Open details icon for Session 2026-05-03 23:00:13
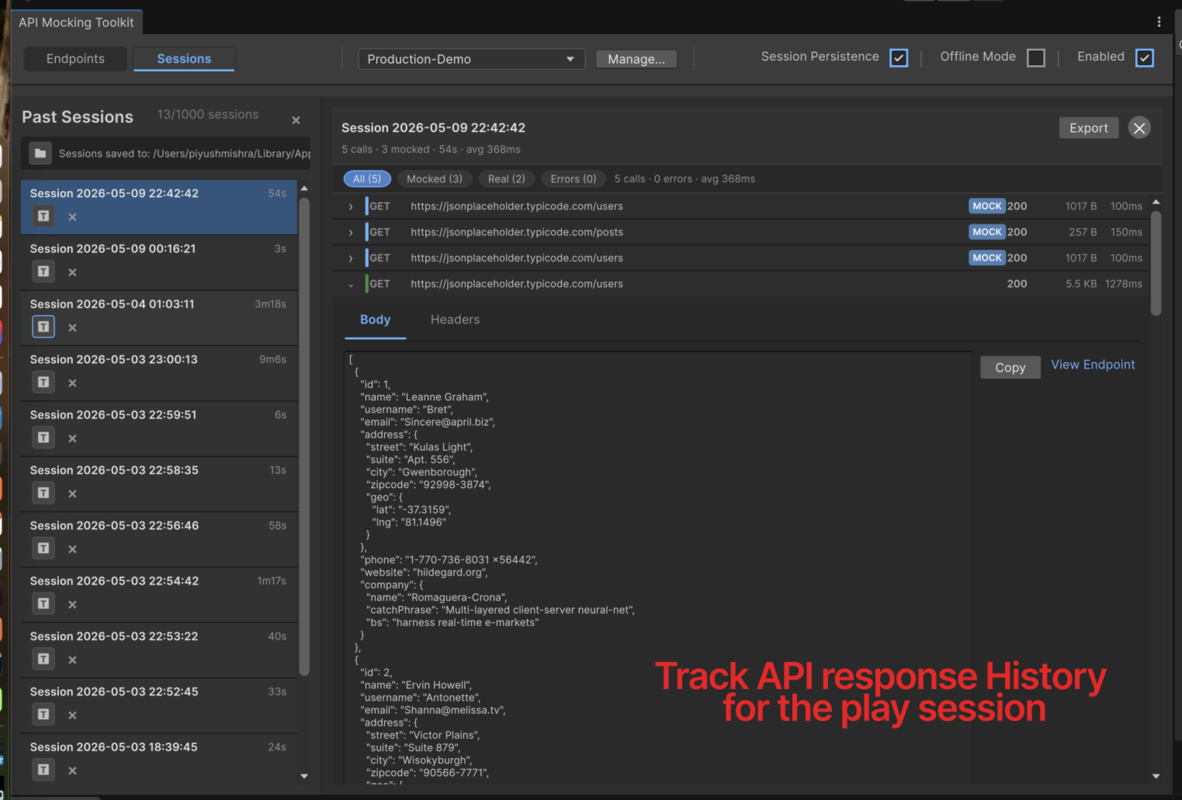1182x800 pixels. click(x=43, y=382)
